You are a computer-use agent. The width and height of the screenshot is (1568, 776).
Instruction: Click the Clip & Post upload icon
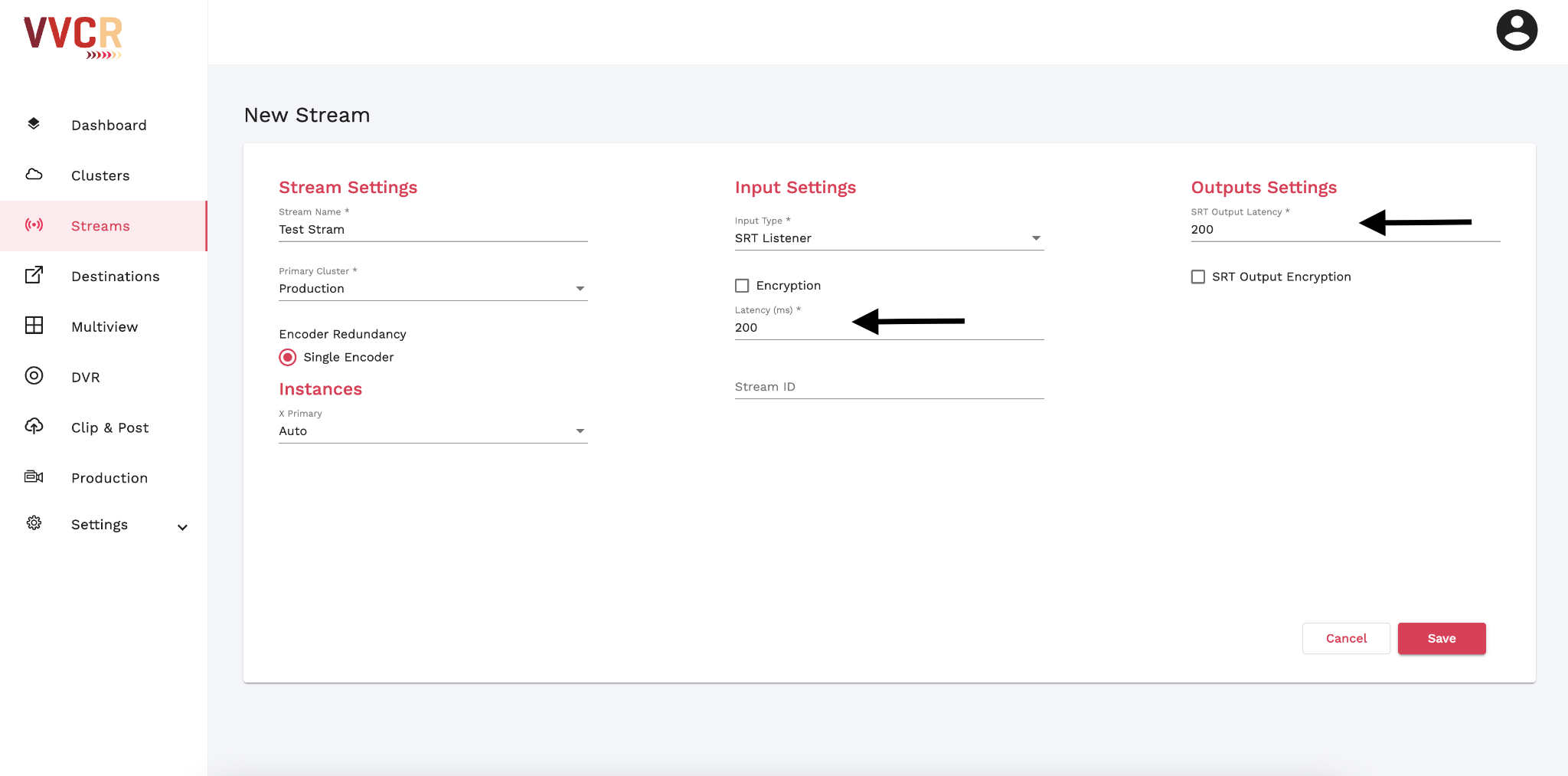34,427
